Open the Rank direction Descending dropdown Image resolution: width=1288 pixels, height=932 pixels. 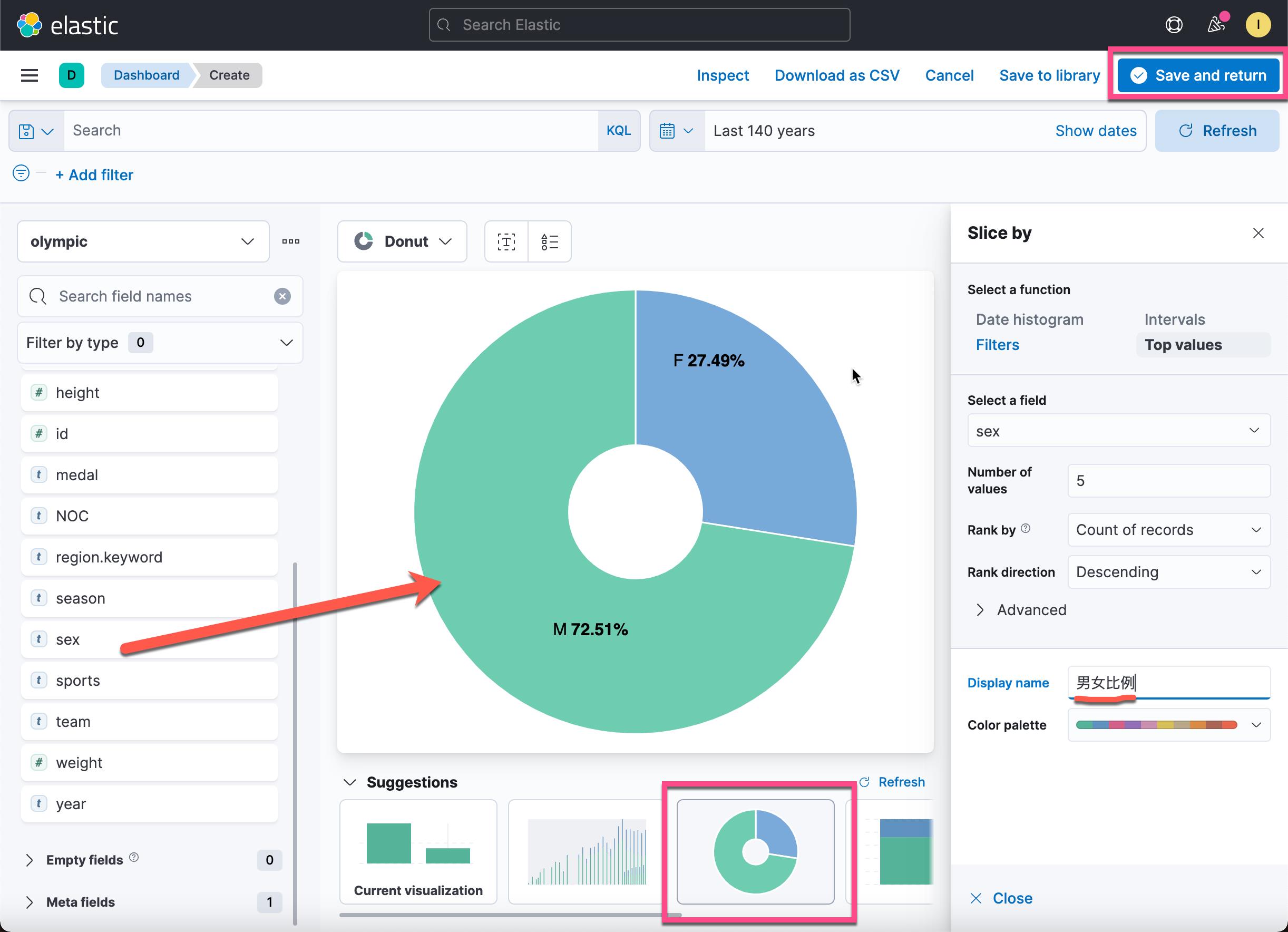[x=1168, y=572]
